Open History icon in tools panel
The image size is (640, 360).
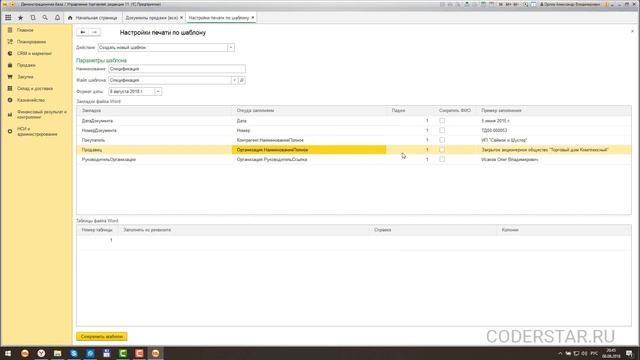[x=33, y=18]
